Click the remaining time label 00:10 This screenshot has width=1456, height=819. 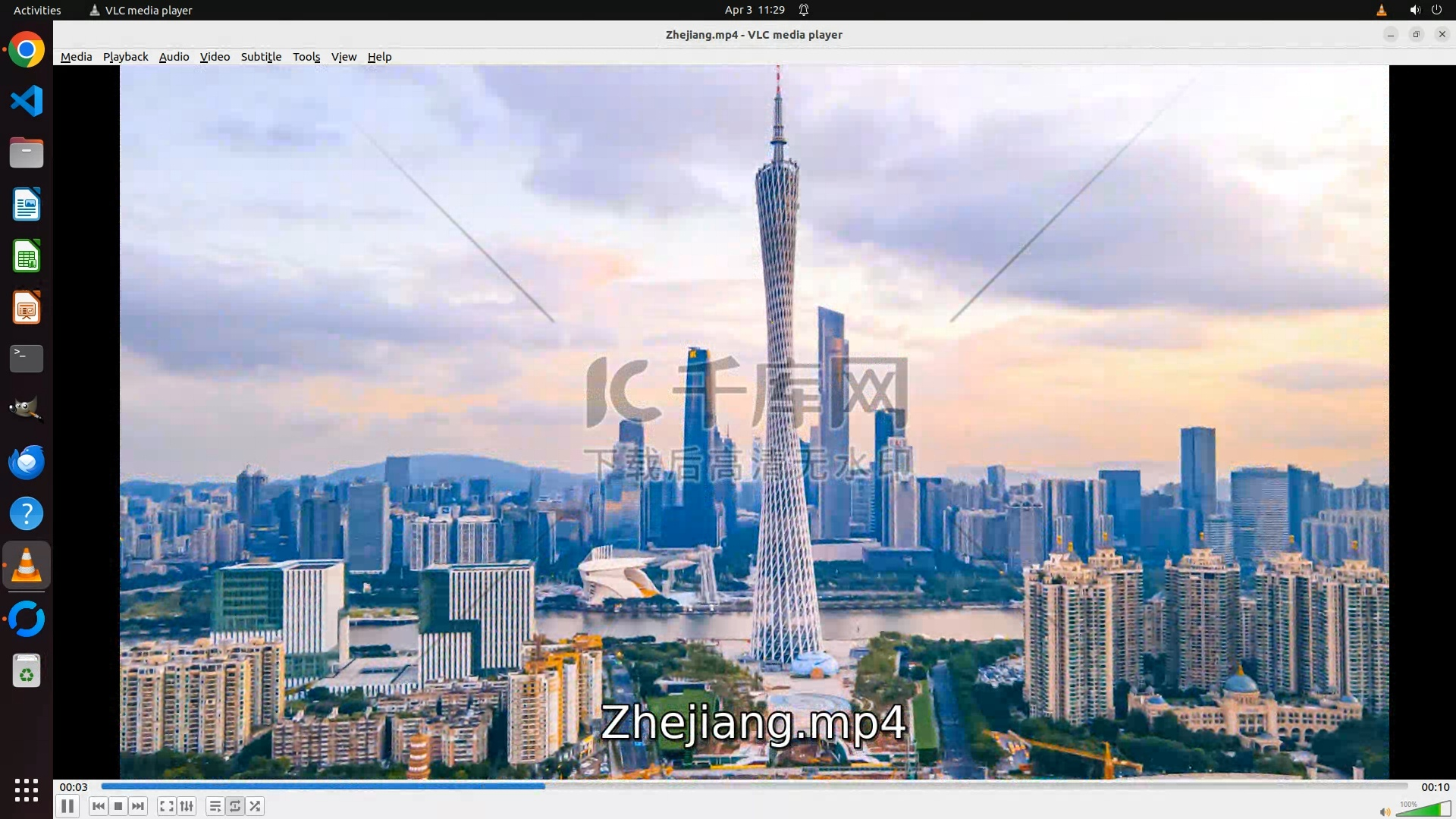coord(1435,787)
